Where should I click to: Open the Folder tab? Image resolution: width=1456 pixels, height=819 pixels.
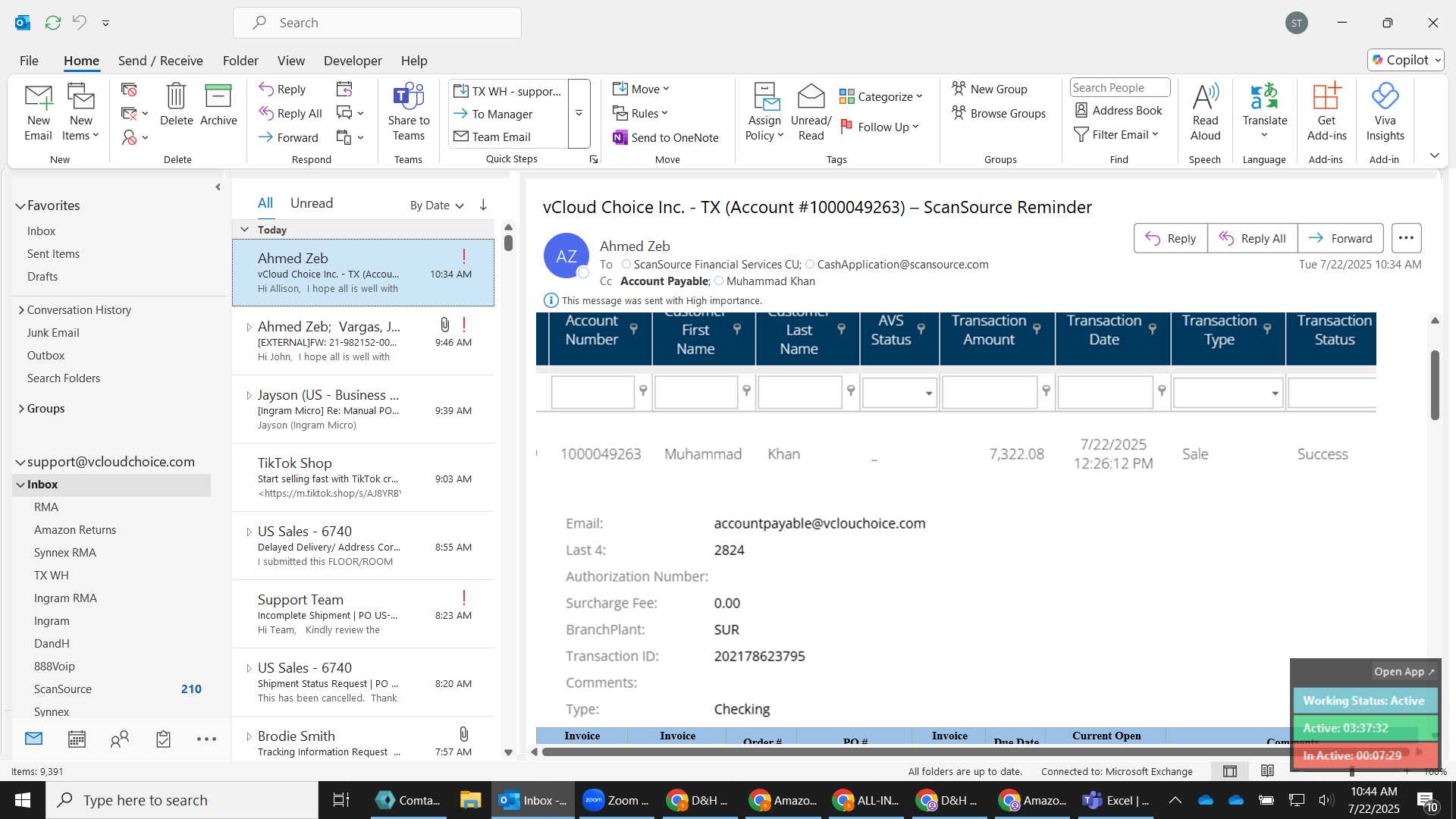tap(240, 61)
